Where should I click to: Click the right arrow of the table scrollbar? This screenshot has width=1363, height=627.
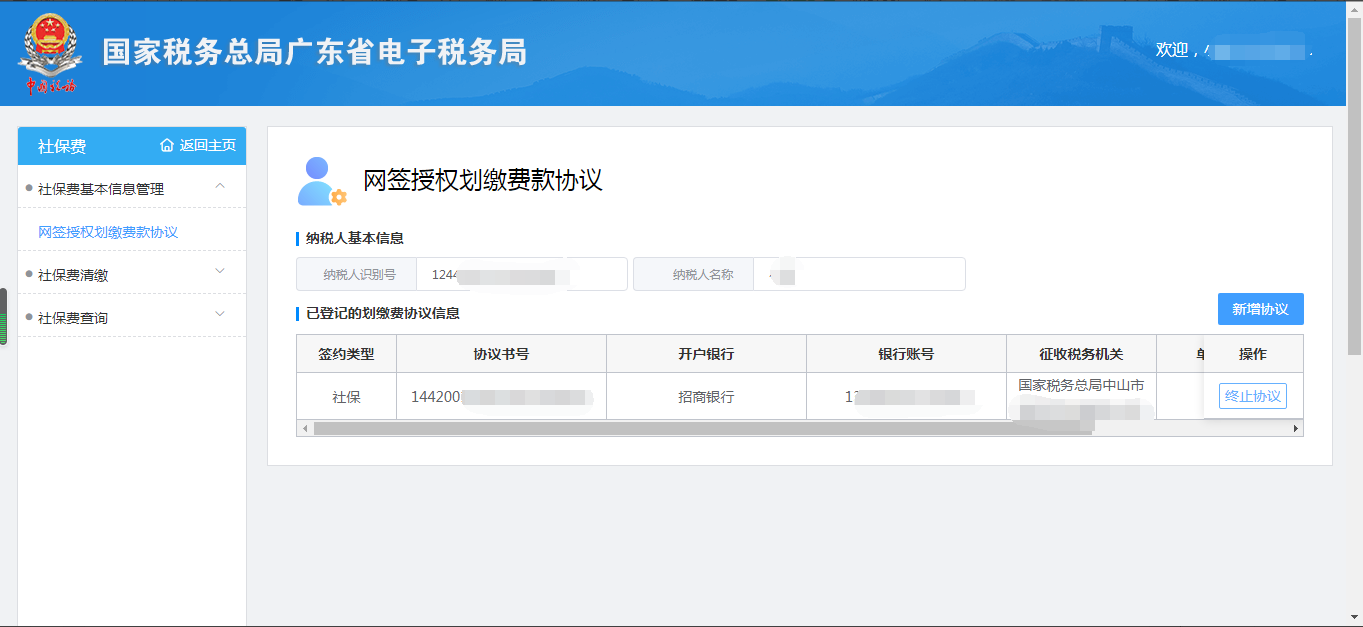pyautogui.click(x=1295, y=427)
